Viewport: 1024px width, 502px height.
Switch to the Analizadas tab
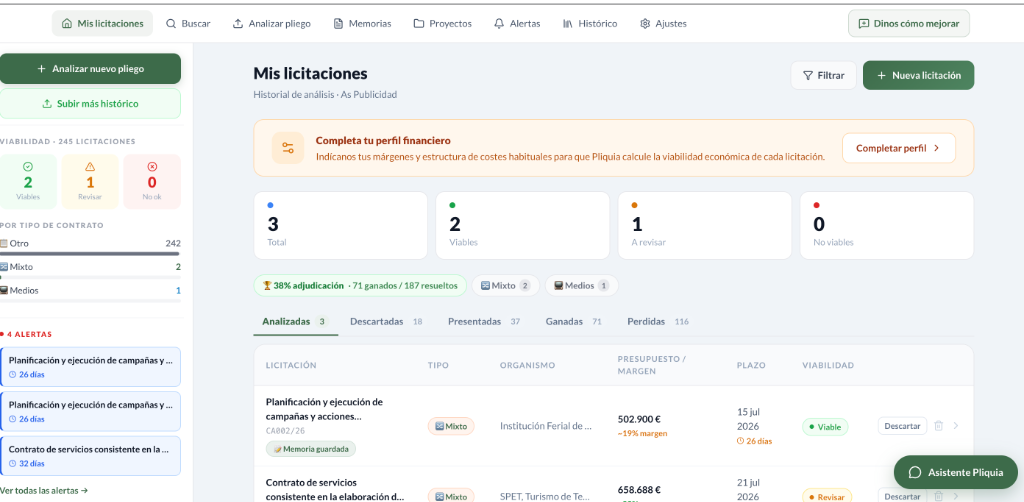click(295, 321)
